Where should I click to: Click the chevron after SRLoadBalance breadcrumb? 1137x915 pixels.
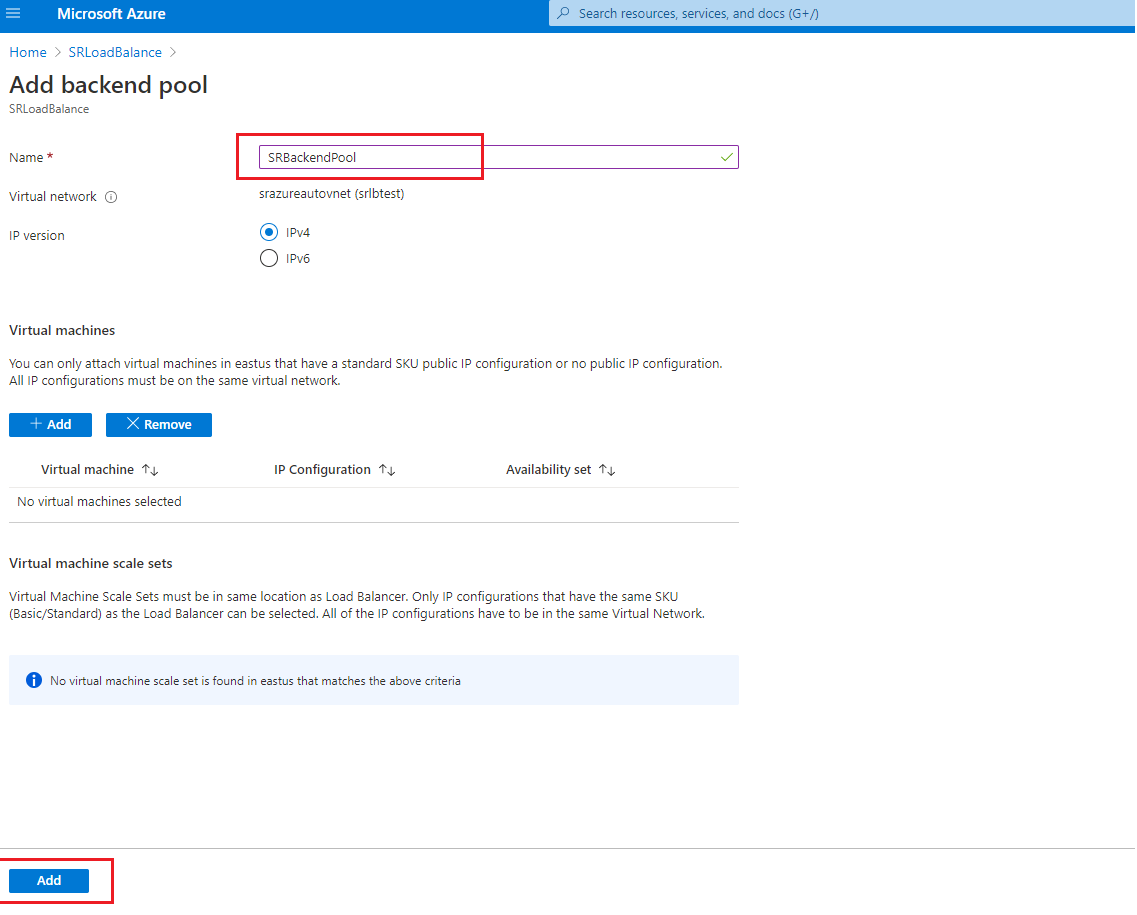click(x=173, y=52)
